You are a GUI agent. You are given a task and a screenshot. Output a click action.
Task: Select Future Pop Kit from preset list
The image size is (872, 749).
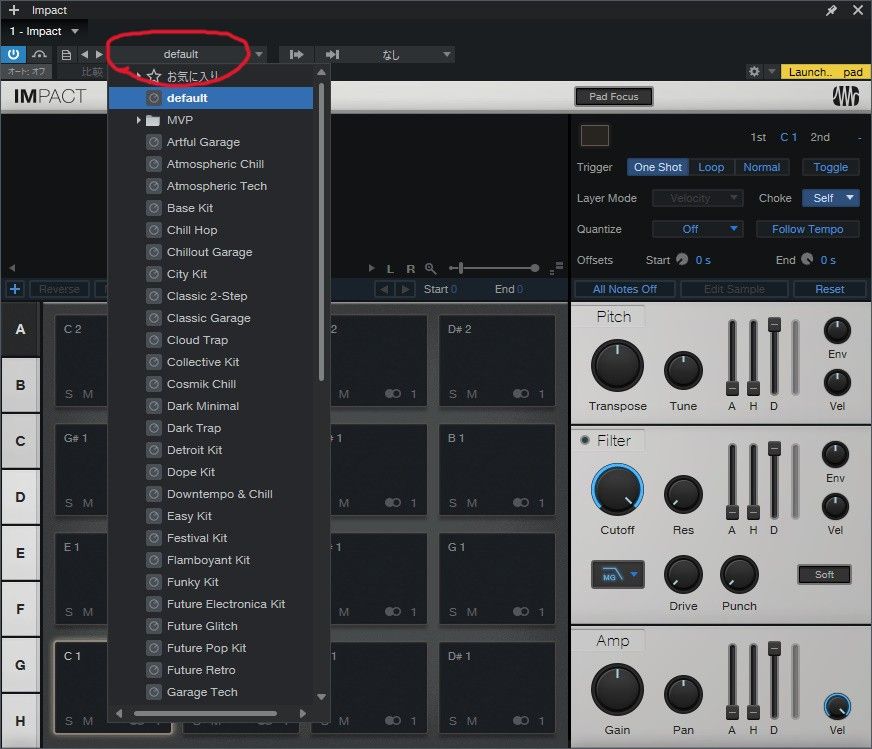tap(206, 648)
